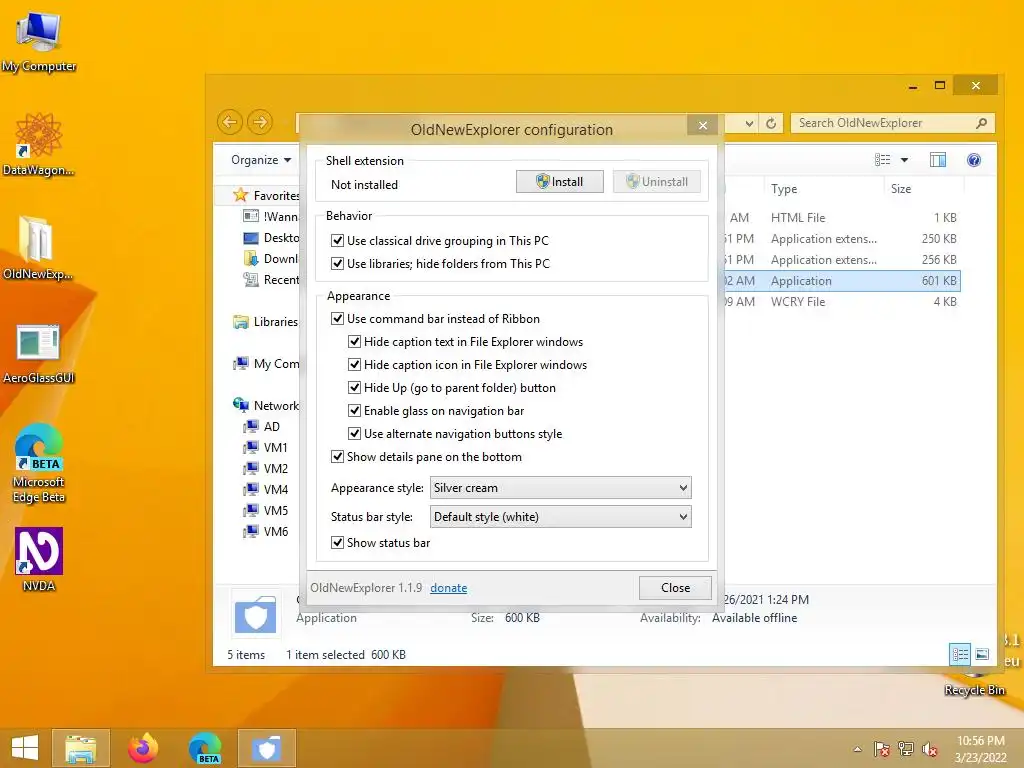The height and width of the screenshot is (768, 1024).
Task: Go forward in Explorer window
Action: tap(260, 122)
